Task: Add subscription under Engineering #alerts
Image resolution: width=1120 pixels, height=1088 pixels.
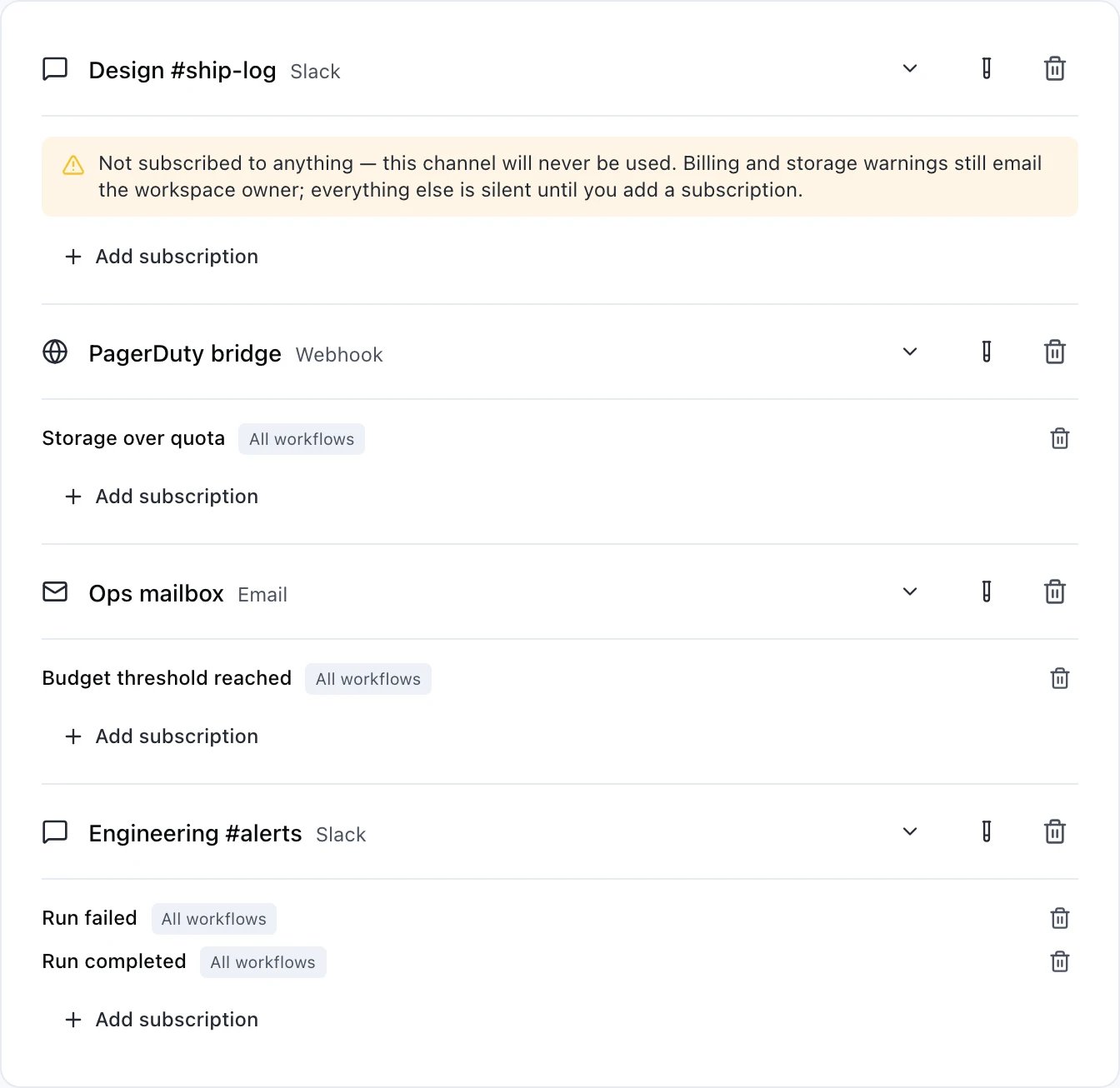Action: (x=162, y=1020)
